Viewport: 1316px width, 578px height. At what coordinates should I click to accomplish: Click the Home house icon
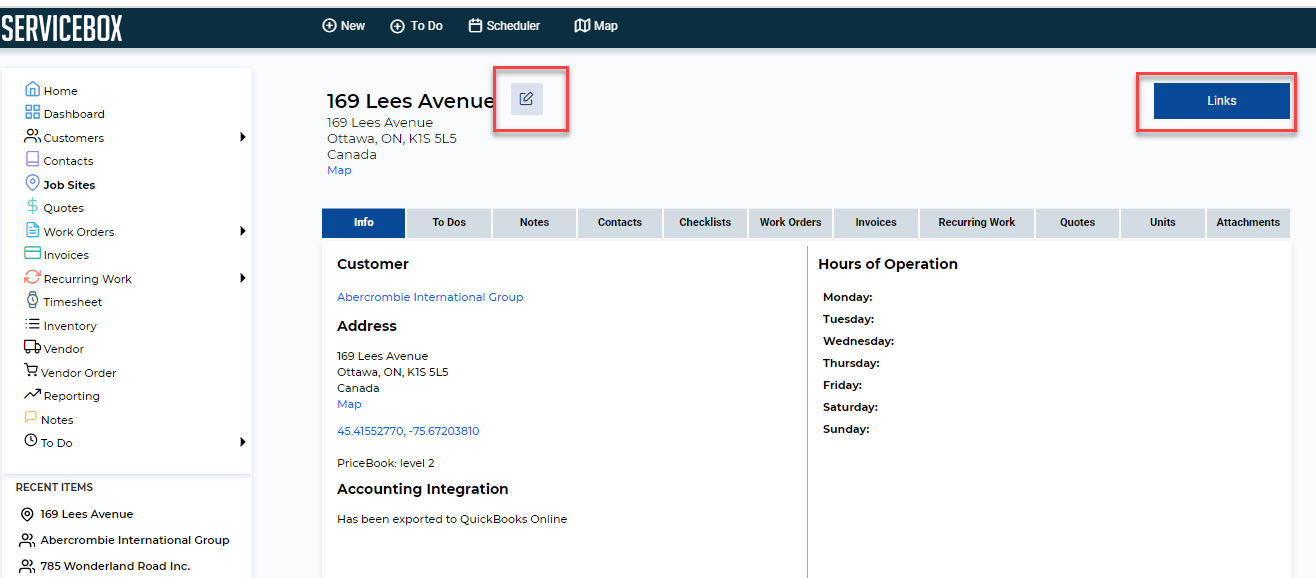[32, 89]
